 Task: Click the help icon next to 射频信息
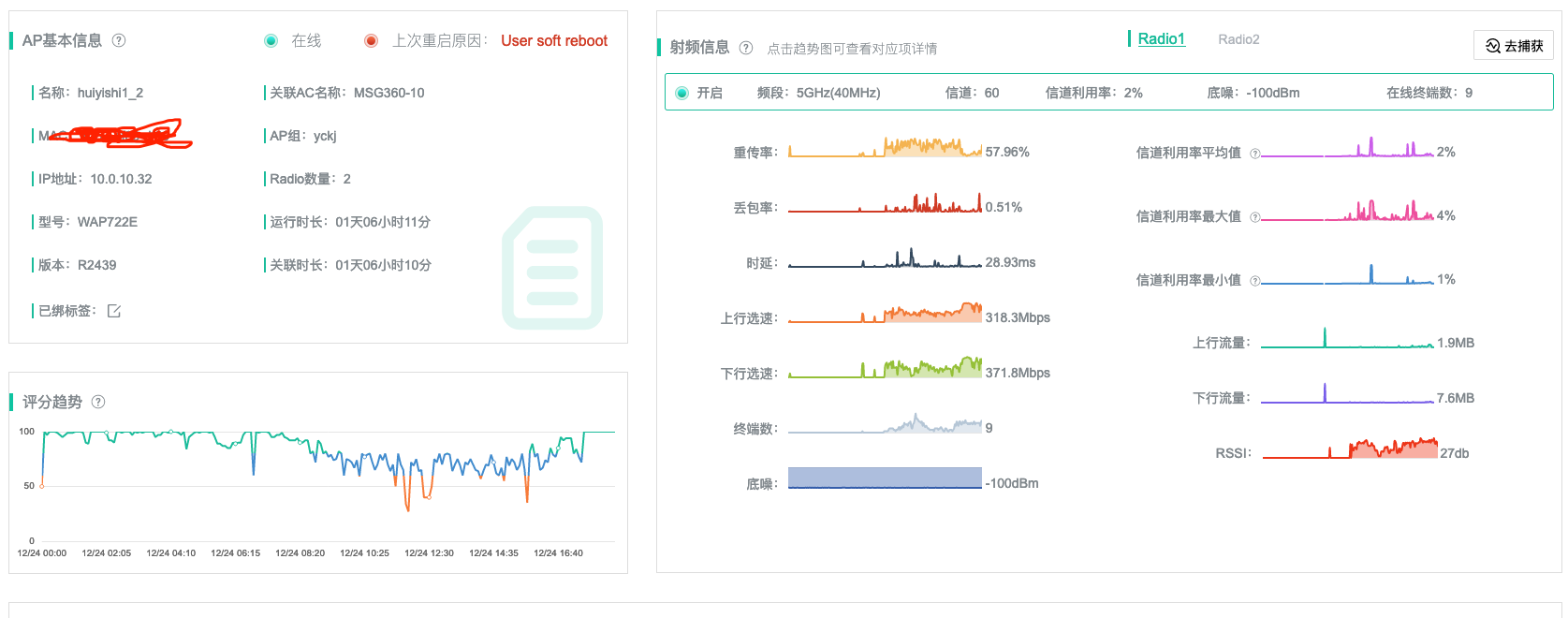(746, 48)
